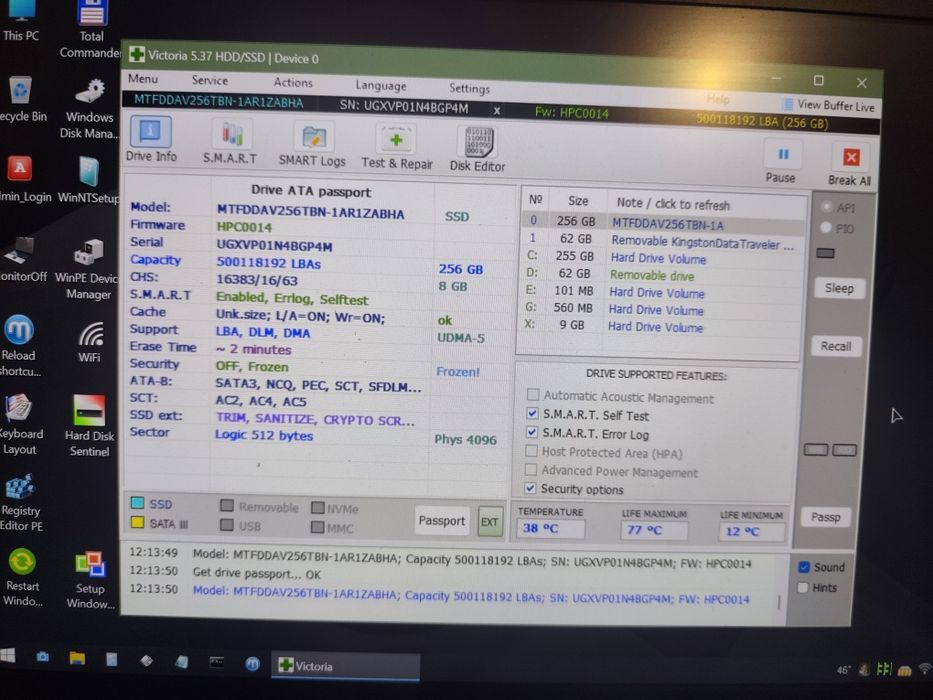Open Restart Windows desktop icon
The height and width of the screenshot is (700, 933).
tap(22, 576)
